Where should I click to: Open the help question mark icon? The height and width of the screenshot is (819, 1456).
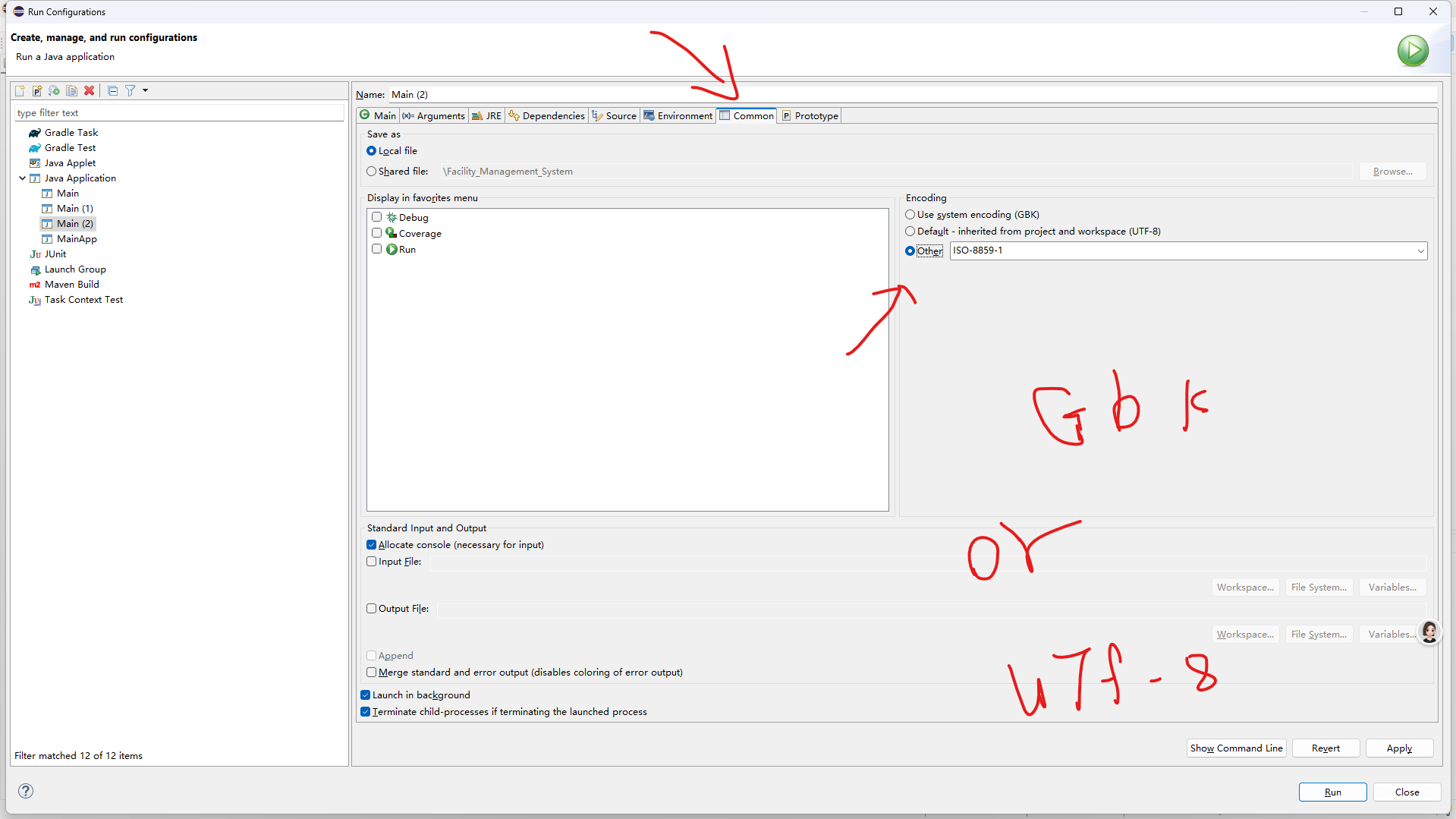pos(26,791)
